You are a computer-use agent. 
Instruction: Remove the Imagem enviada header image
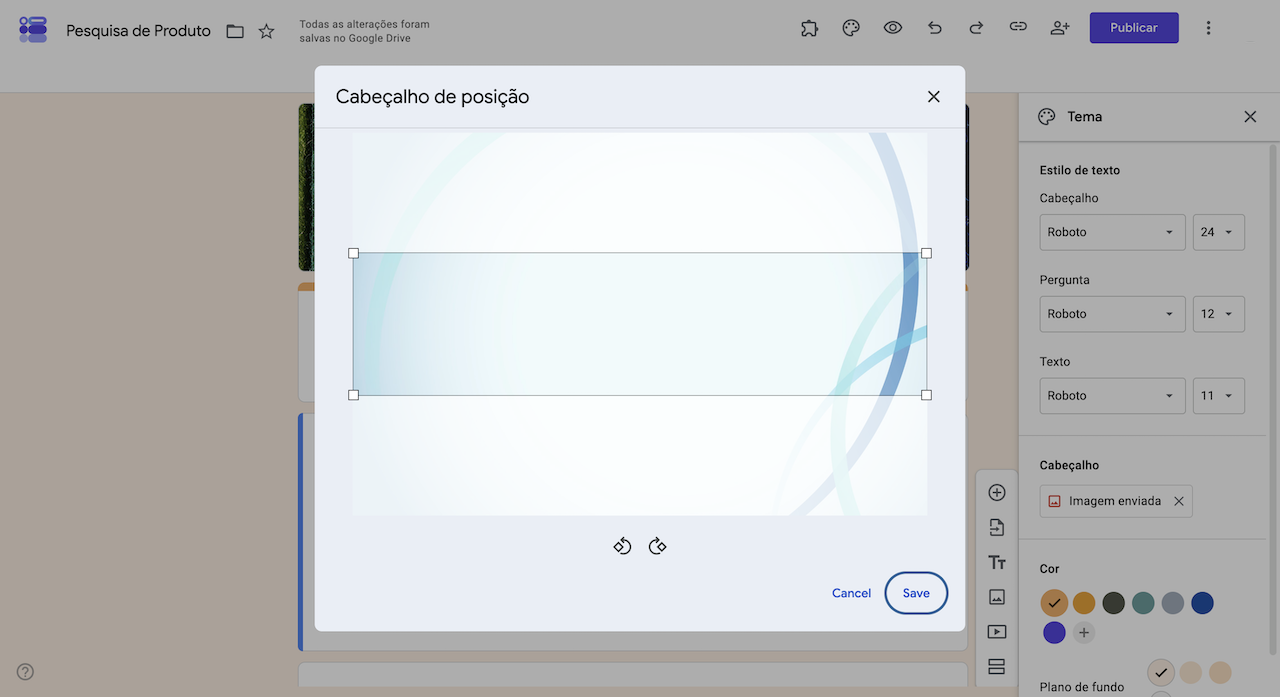point(1178,501)
